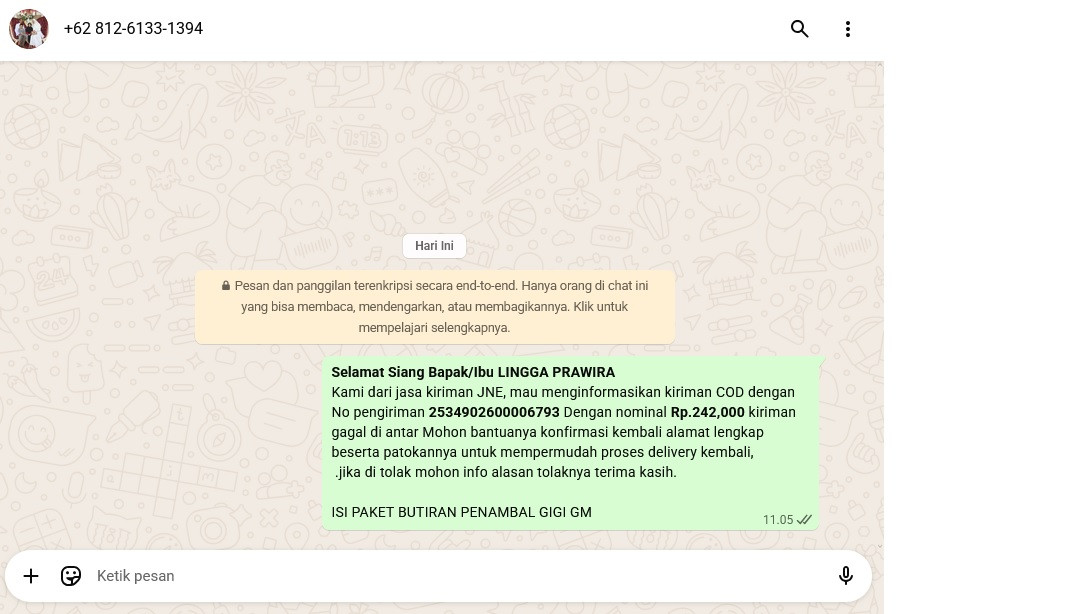Click the lock icon in encryption notice
This screenshot has height=614, width=1087.
[226, 286]
